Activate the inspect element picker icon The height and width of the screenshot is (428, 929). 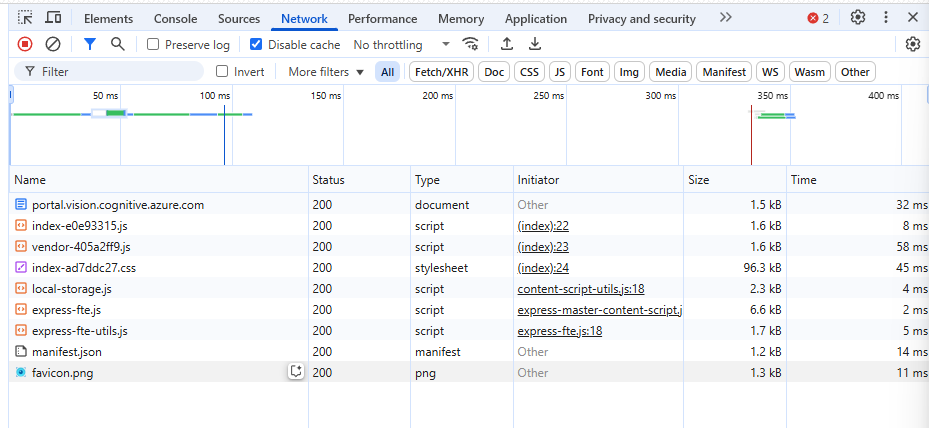(x=25, y=18)
